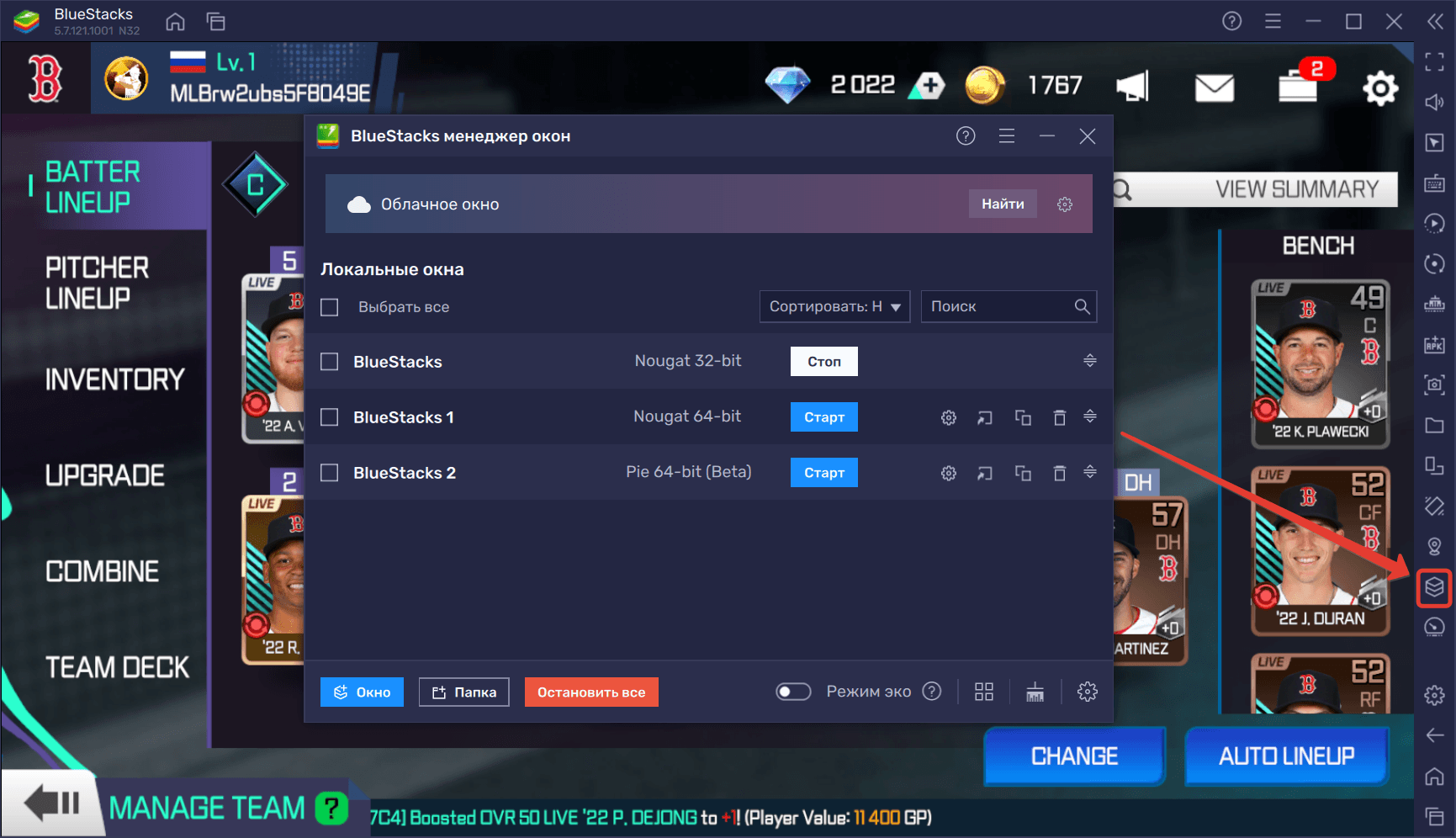Screen dimensions: 1456x838
Task: Open settings gear for BlueStacks 1
Action: [949, 417]
